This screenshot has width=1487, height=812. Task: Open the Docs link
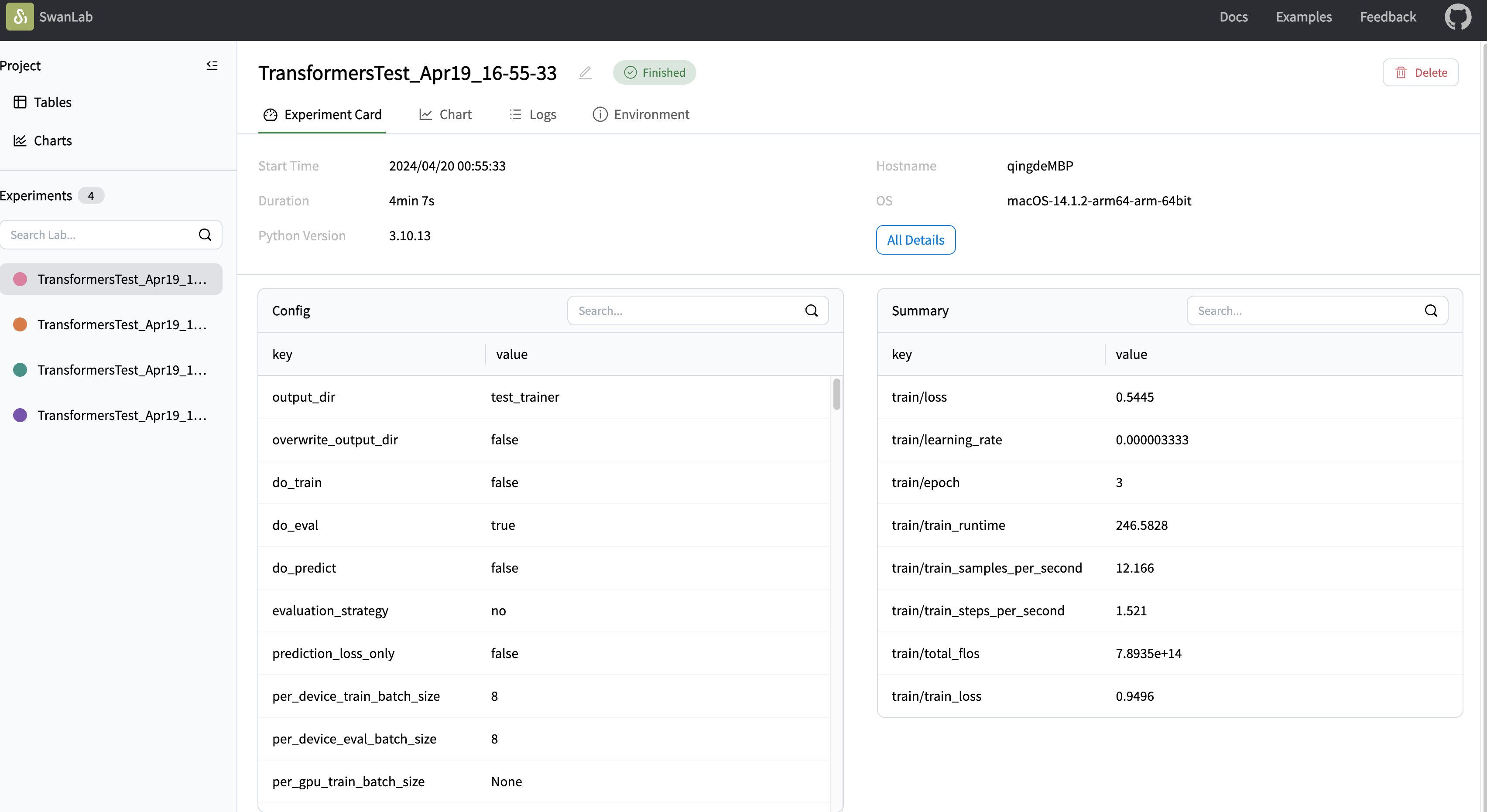click(x=1233, y=17)
